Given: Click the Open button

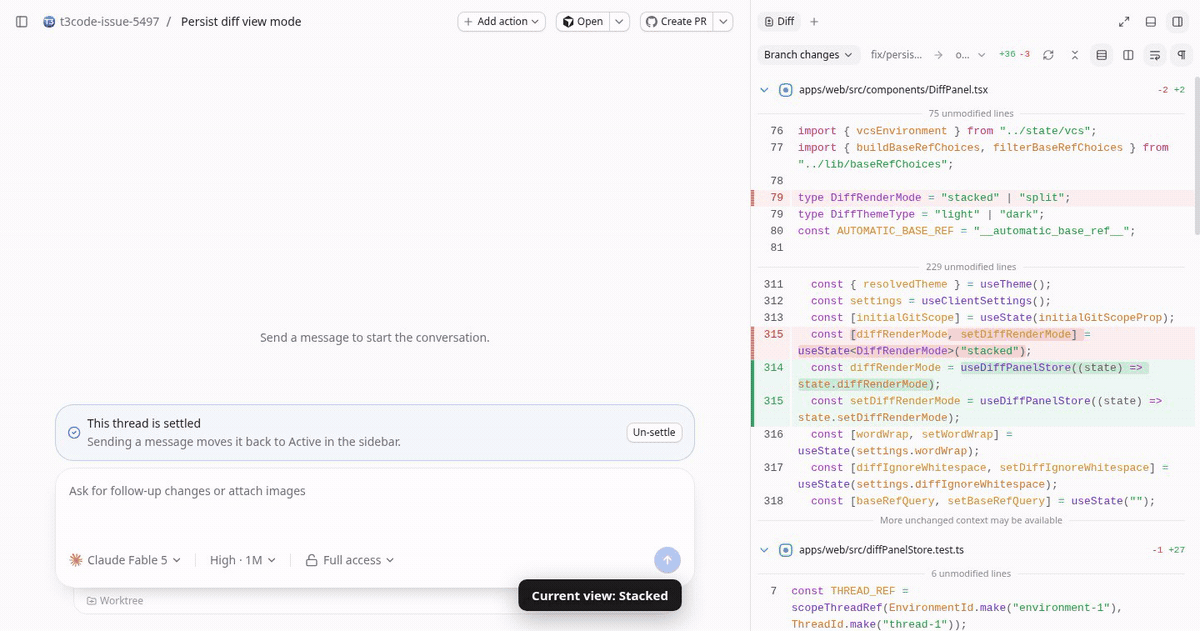Looking at the screenshot, I should tap(582, 21).
